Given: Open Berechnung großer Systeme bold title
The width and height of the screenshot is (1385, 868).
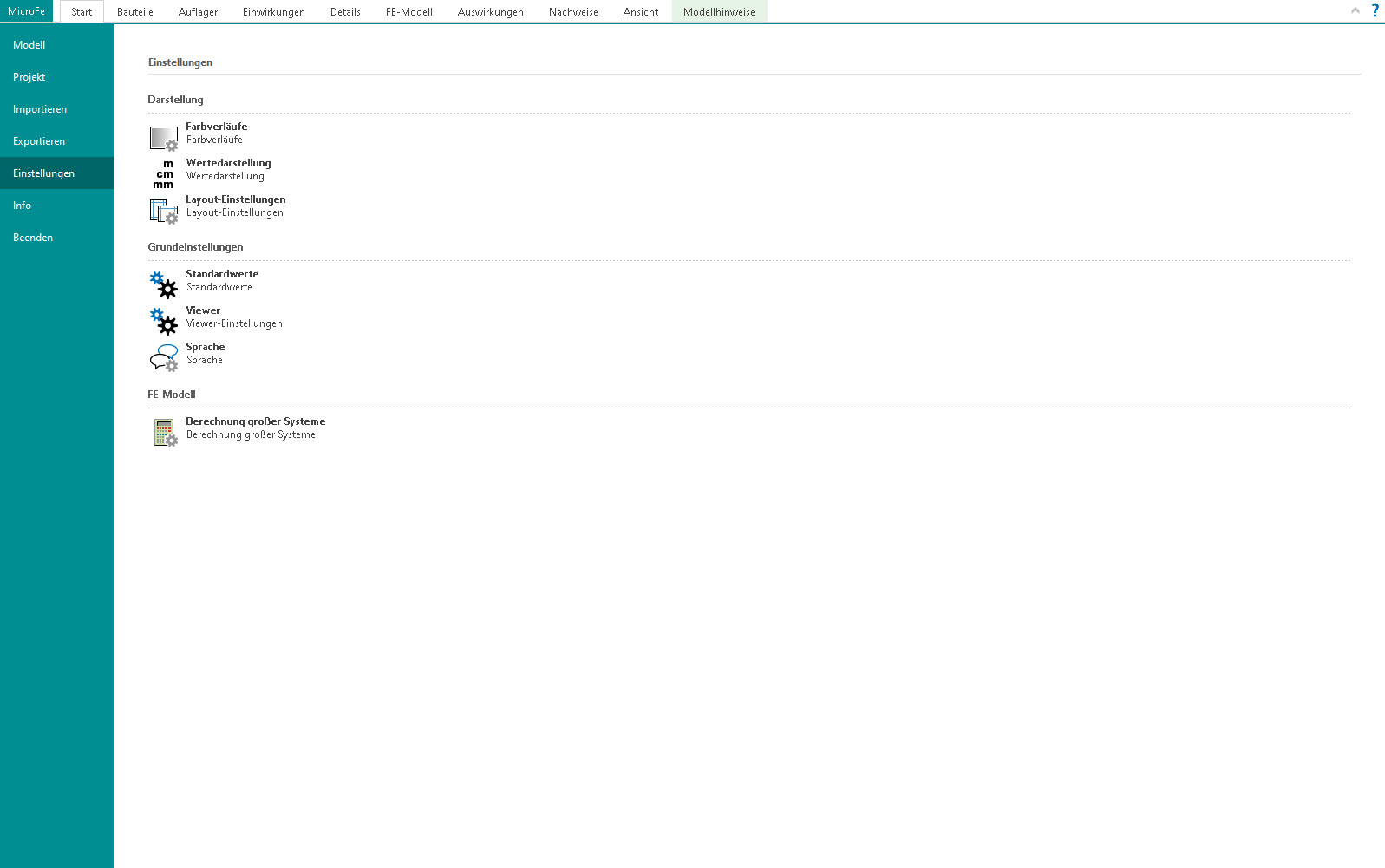Looking at the screenshot, I should pyautogui.click(x=256, y=421).
